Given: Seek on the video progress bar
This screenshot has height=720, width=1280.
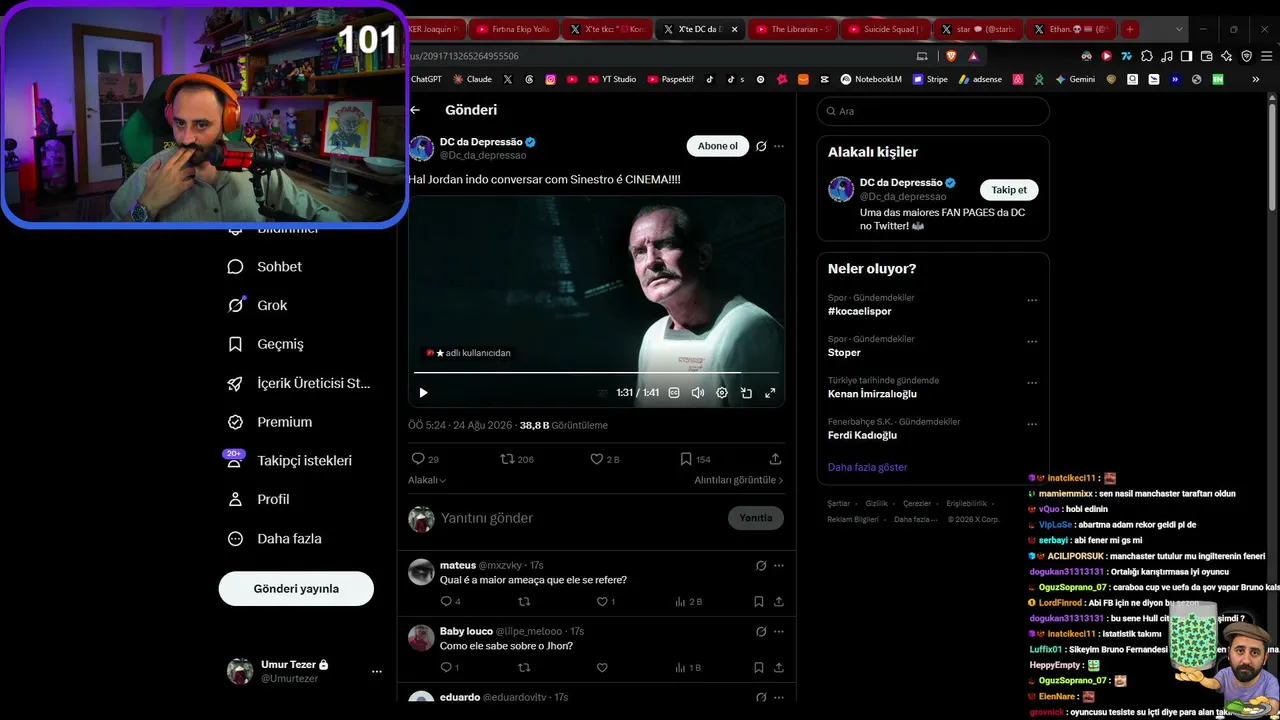Looking at the screenshot, I should point(596,373).
